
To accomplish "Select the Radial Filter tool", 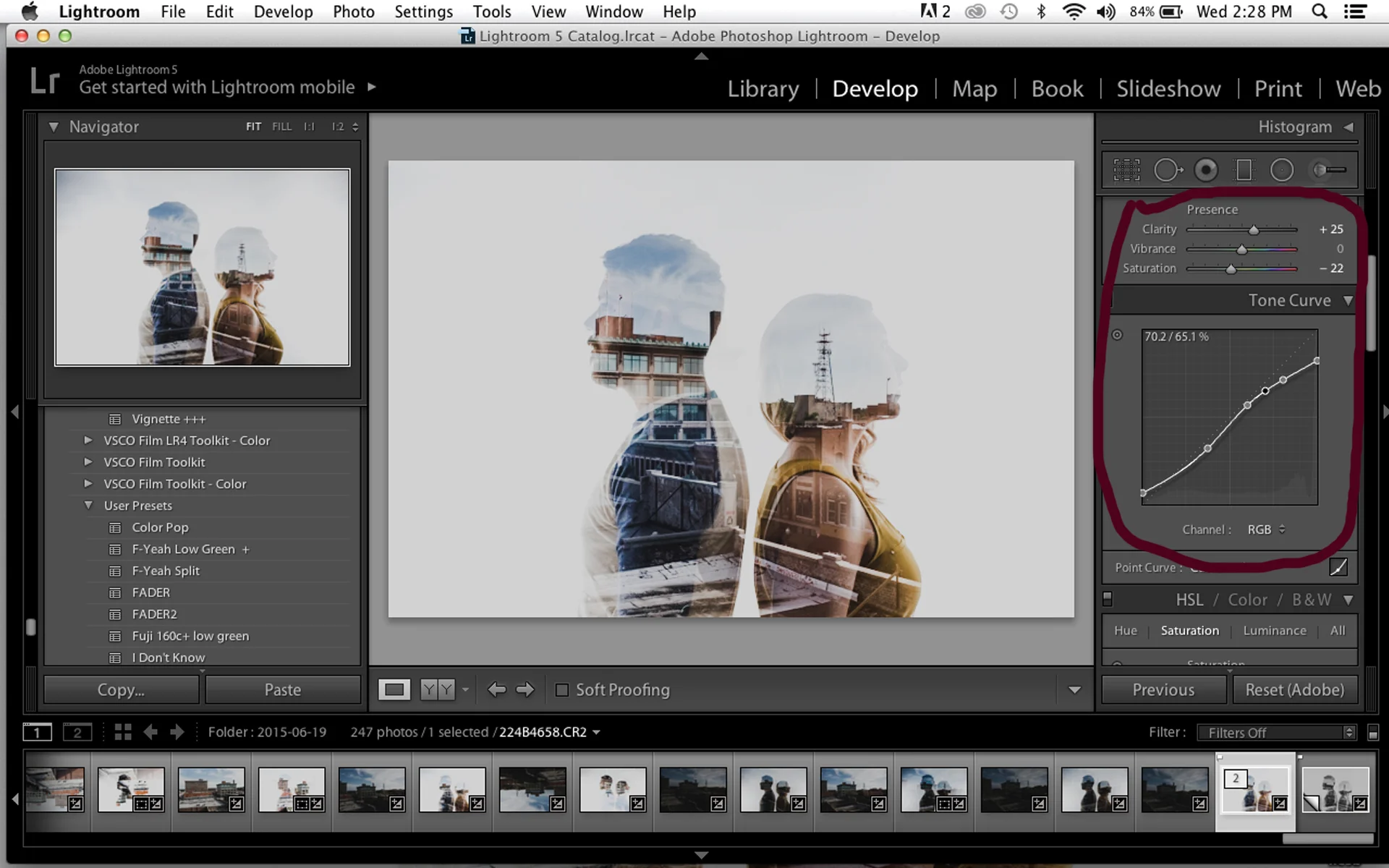I will tap(1282, 170).
